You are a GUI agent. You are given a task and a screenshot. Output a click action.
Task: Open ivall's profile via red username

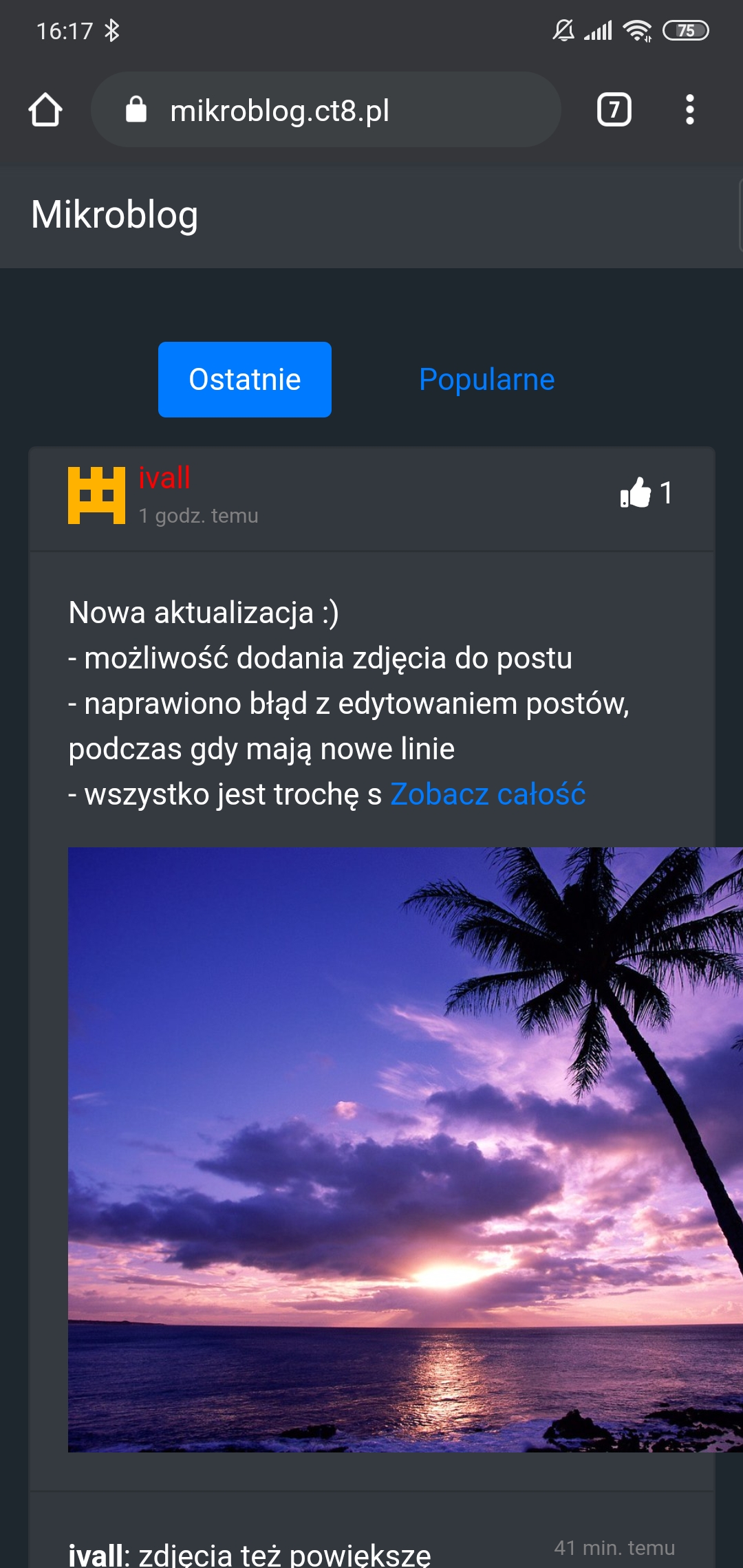[164, 478]
